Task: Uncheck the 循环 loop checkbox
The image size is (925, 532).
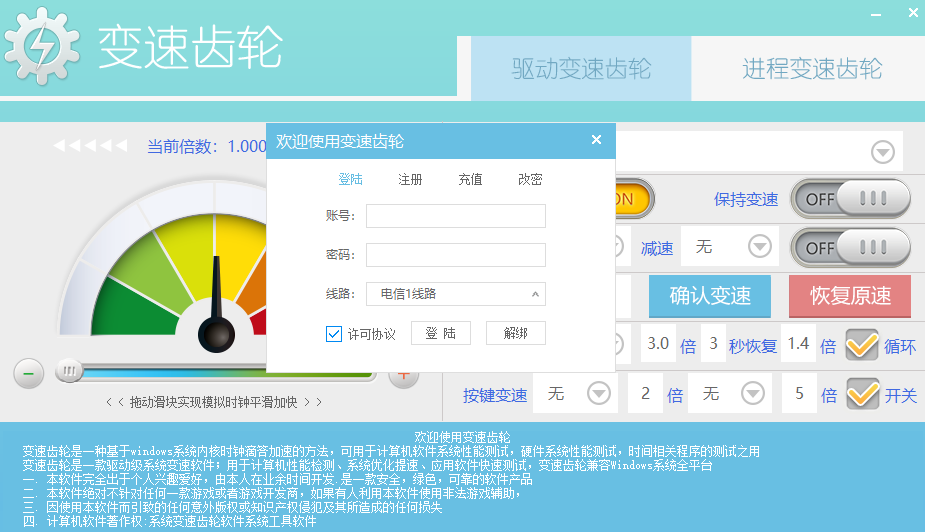Action: click(x=861, y=344)
